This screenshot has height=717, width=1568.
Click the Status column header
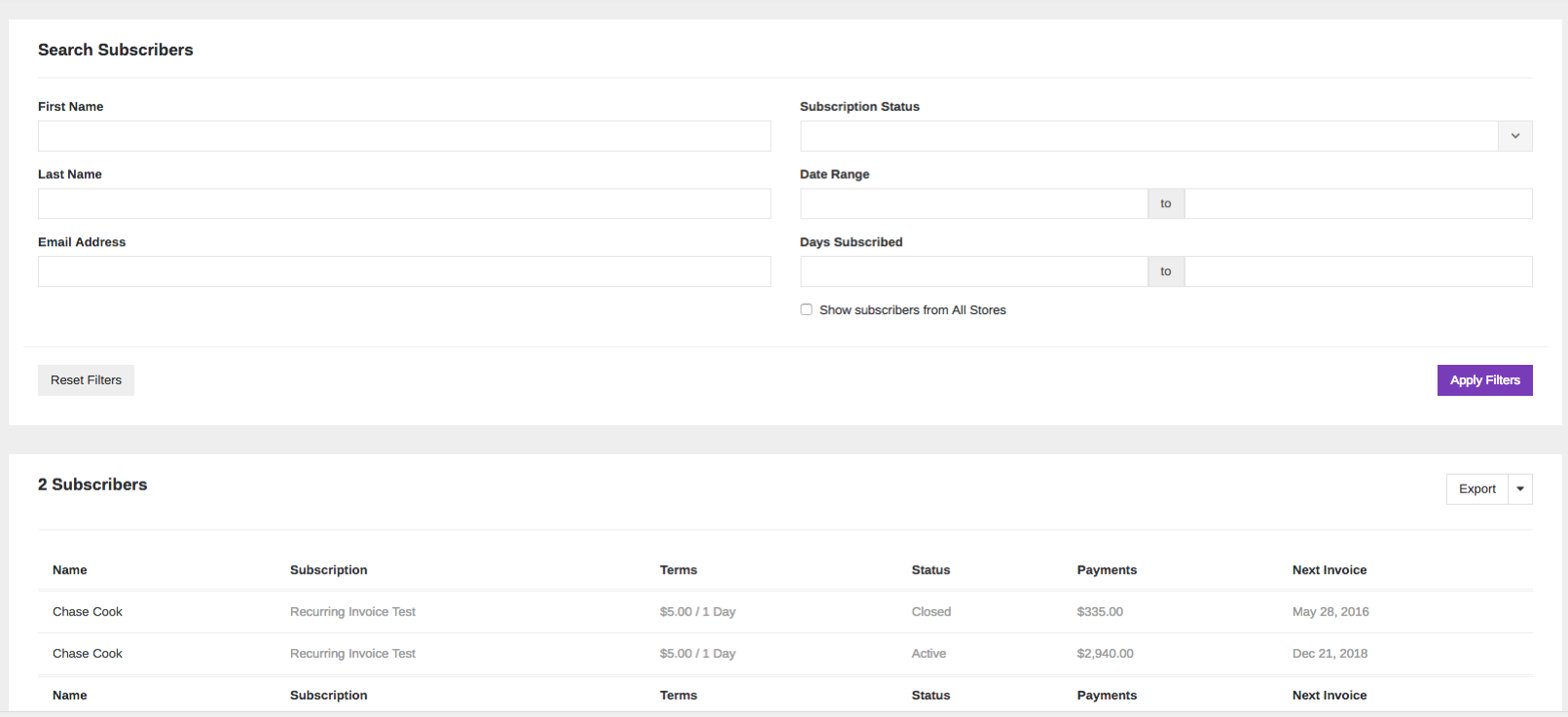tap(930, 570)
